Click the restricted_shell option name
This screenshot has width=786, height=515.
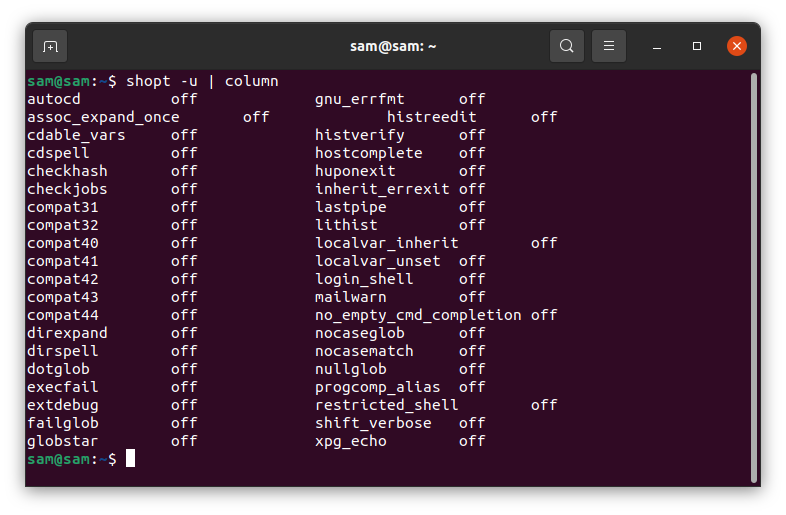[x=386, y=405]
